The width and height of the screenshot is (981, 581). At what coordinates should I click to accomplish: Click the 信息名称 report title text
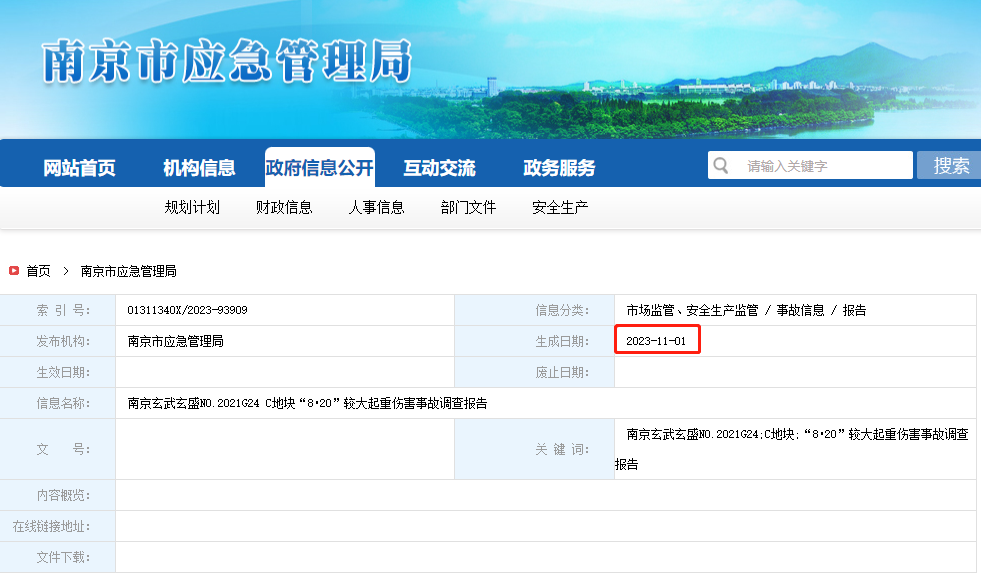point(307,403)
